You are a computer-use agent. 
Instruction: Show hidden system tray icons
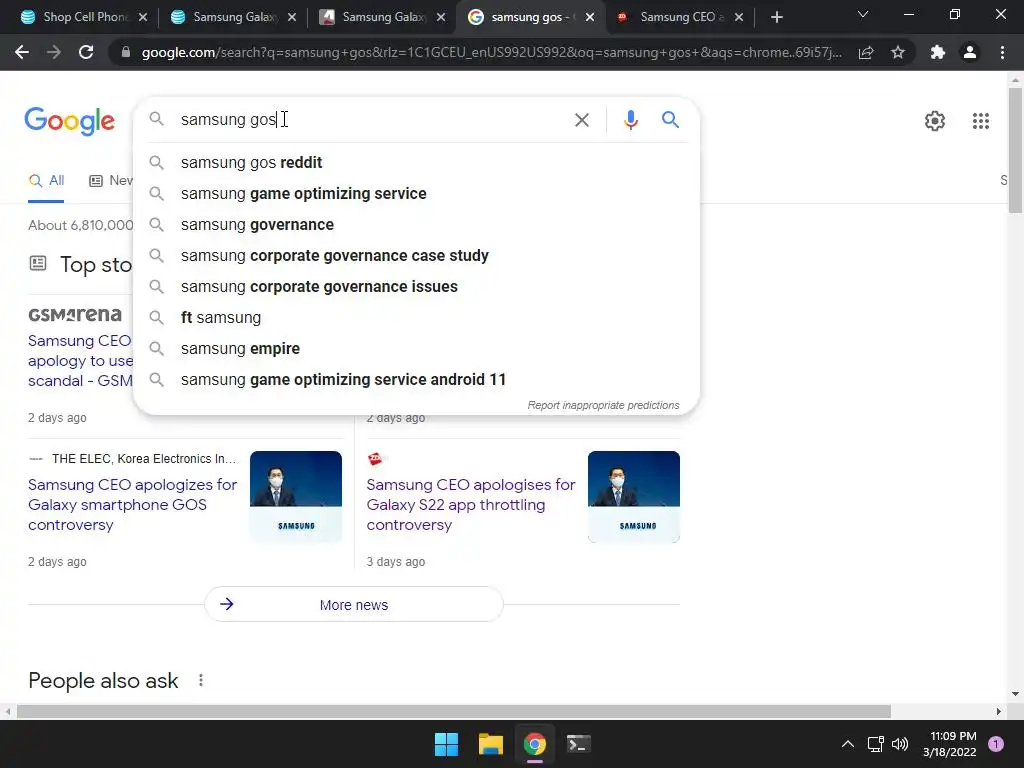point(848,744)
